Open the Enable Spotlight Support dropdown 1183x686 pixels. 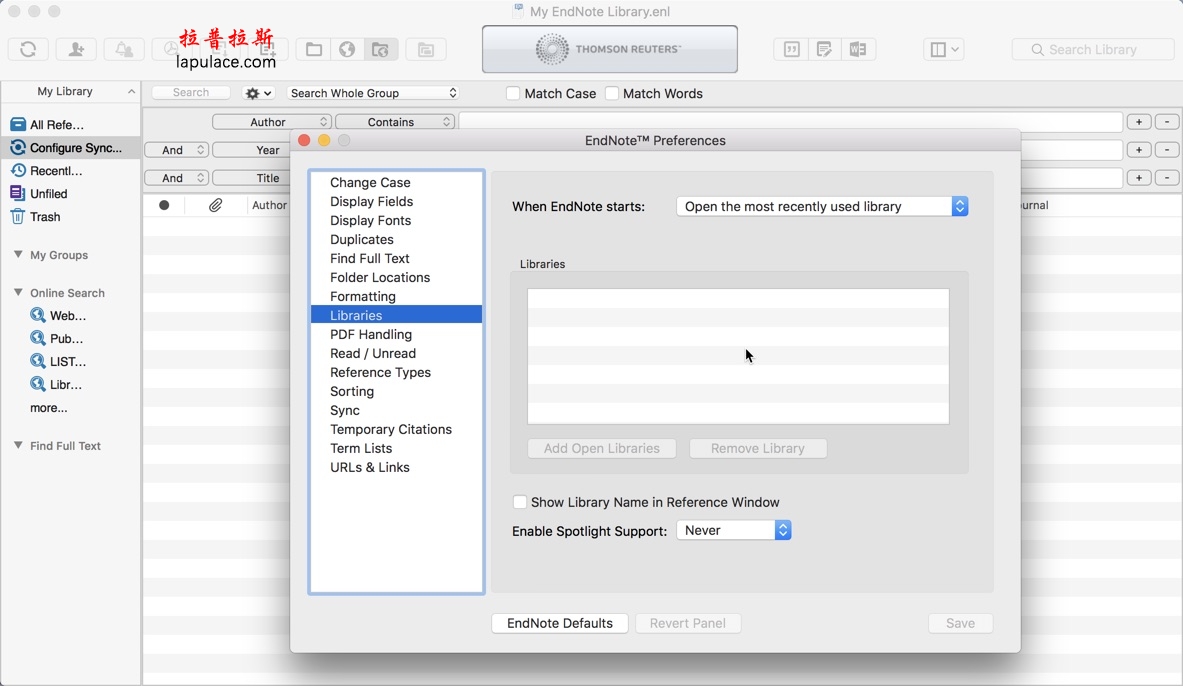pos(734,531)
